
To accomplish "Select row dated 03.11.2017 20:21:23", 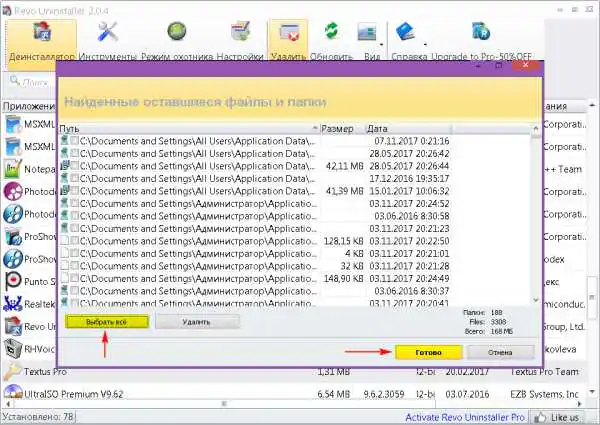I will pos(255,228).
